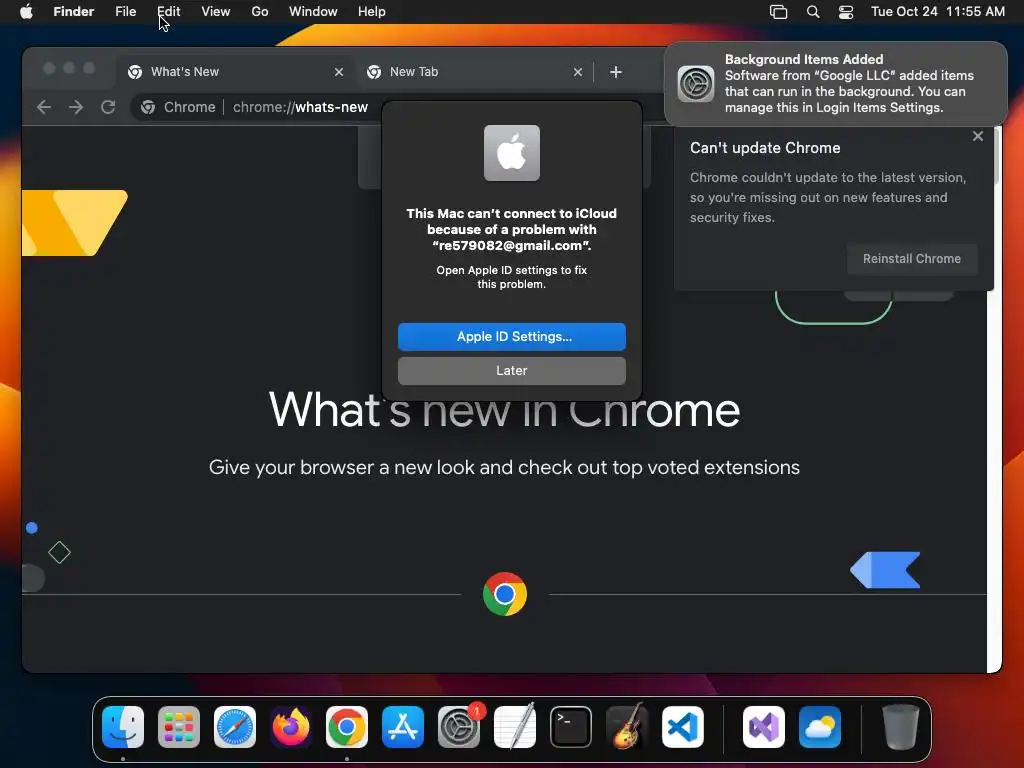
Task: Open Launchpad from the Dock
Action: click(179, 727)
